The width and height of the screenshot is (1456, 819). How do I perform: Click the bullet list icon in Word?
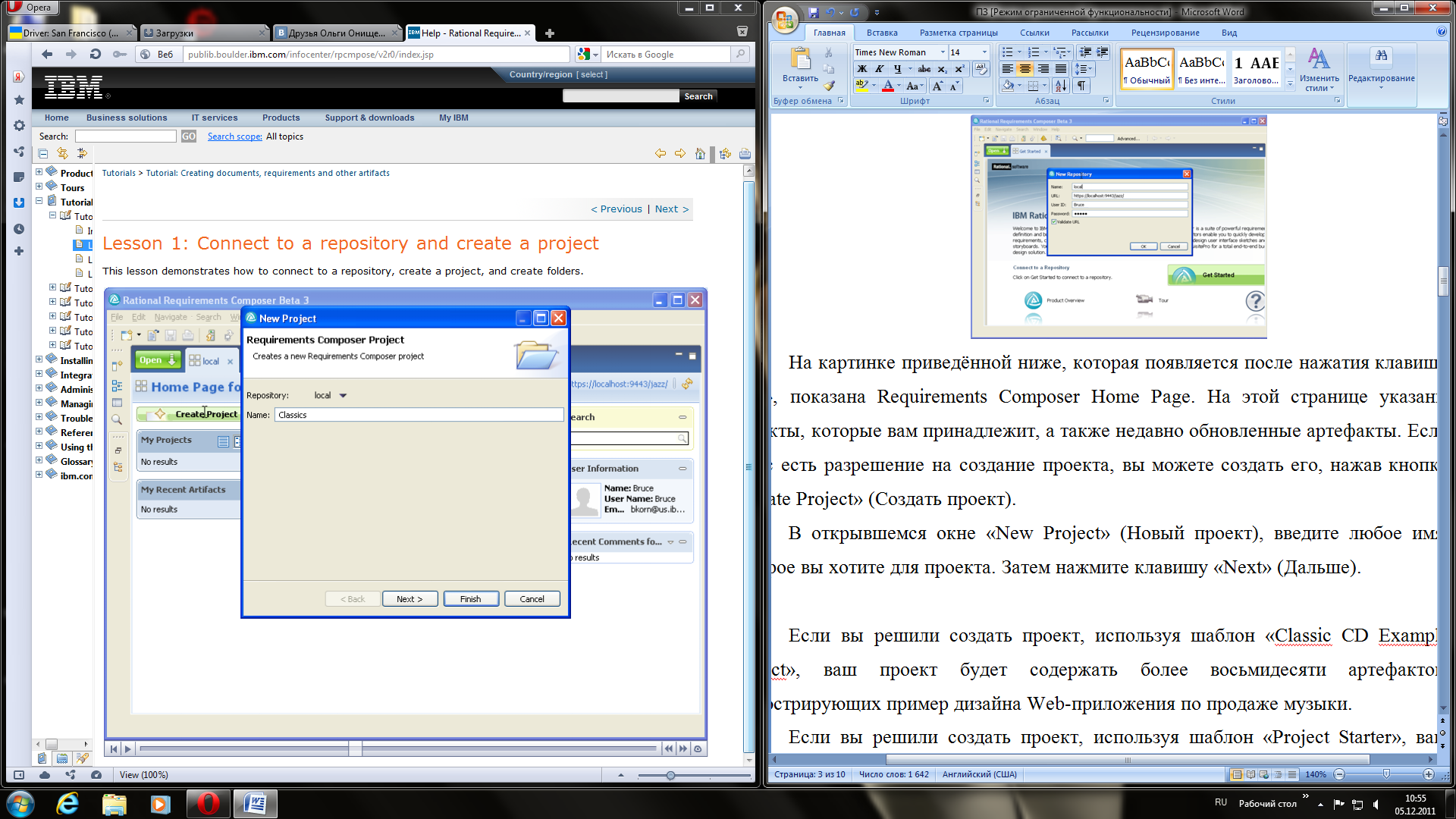[x=1007, y=52]
